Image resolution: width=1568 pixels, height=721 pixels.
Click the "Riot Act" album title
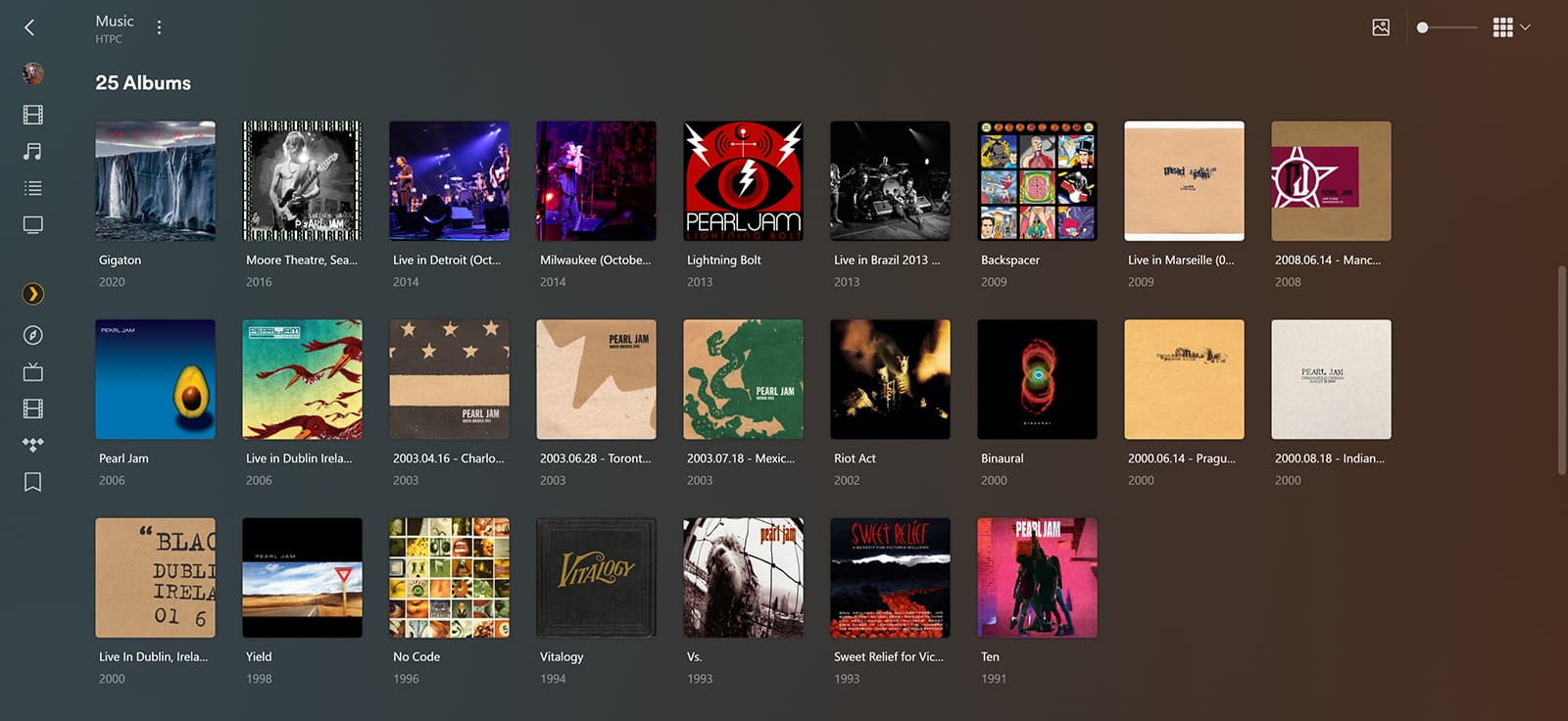(x=855, y=458)
